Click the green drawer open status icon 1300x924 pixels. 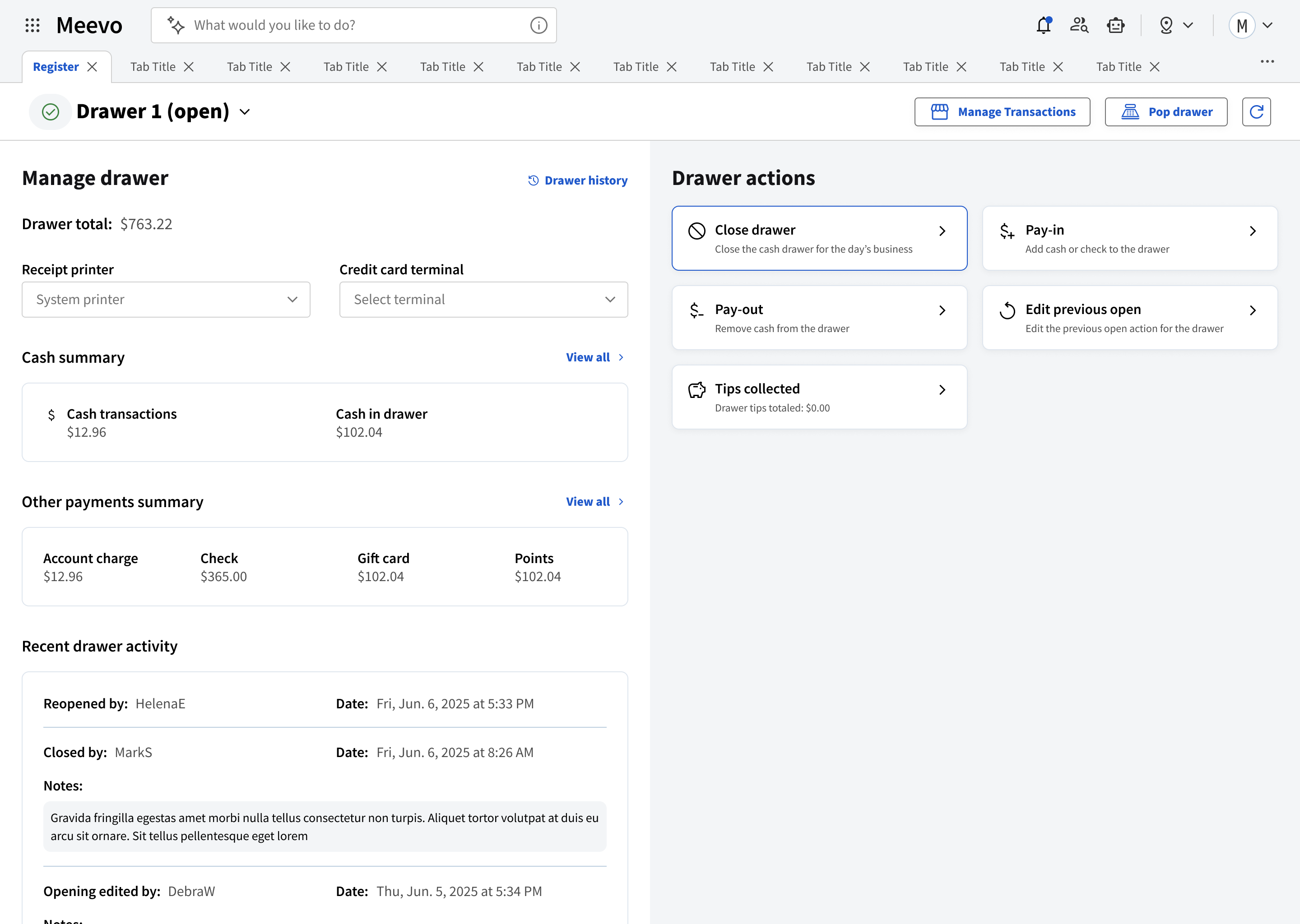point(50,111)
